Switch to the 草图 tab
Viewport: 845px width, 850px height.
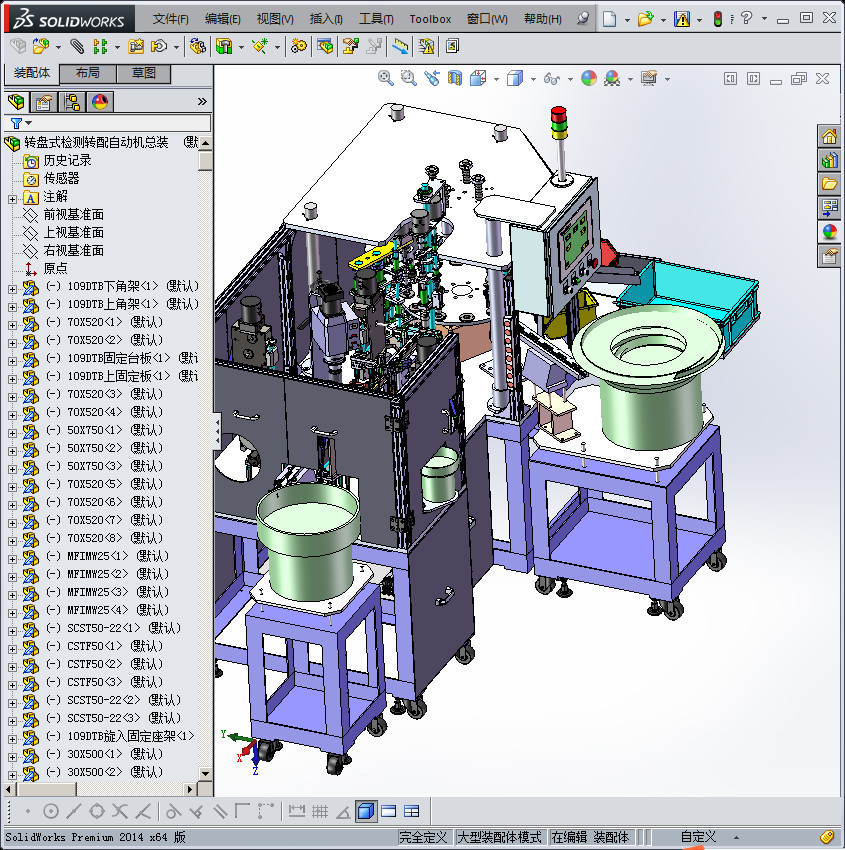(x=143, y=74)
